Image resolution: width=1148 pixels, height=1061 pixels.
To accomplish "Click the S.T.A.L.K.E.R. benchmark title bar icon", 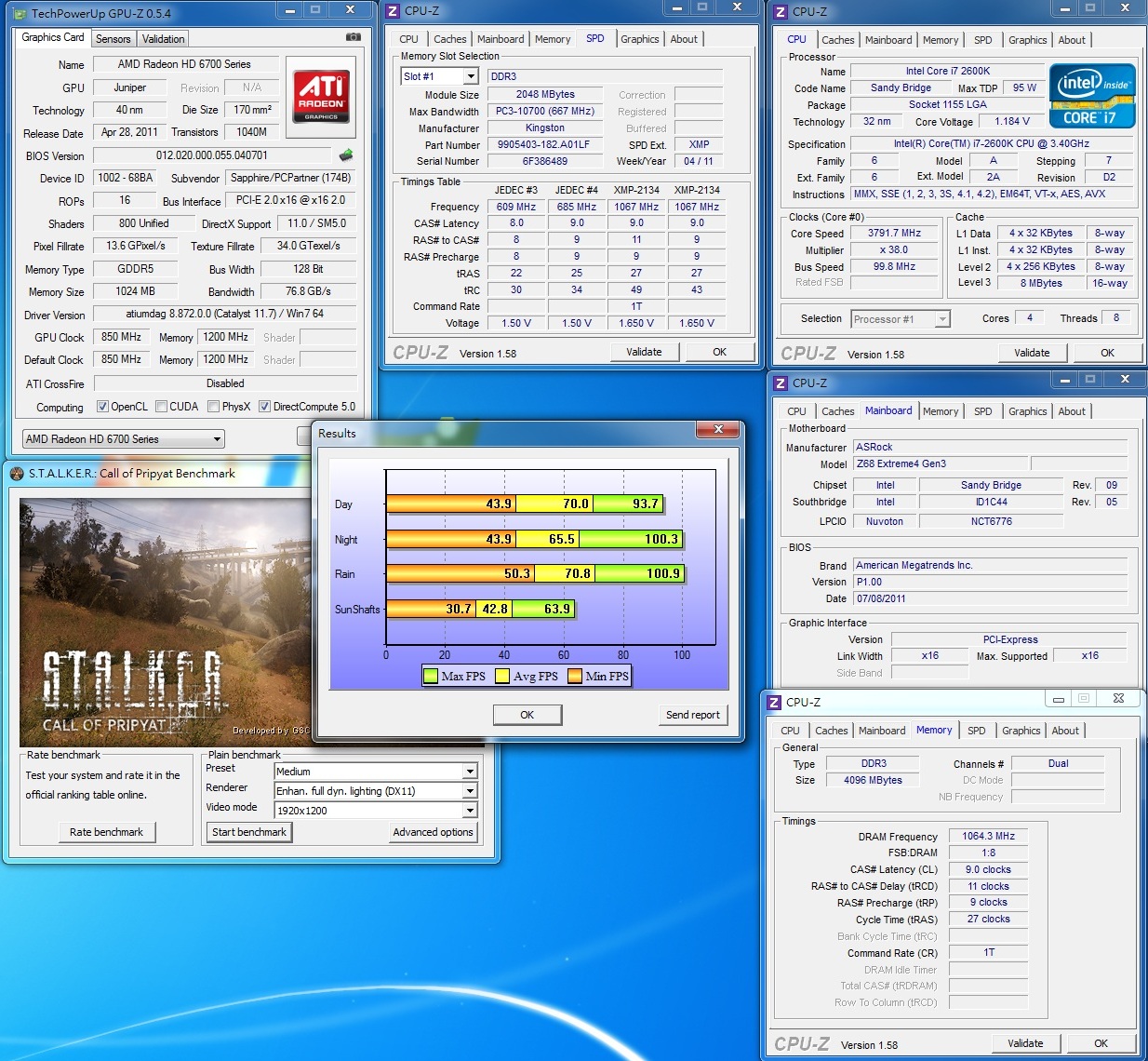I will 17,474.
